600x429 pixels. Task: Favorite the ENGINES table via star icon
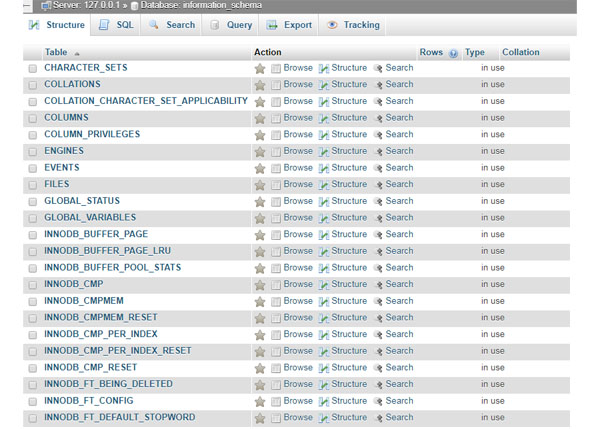point(260,152)
